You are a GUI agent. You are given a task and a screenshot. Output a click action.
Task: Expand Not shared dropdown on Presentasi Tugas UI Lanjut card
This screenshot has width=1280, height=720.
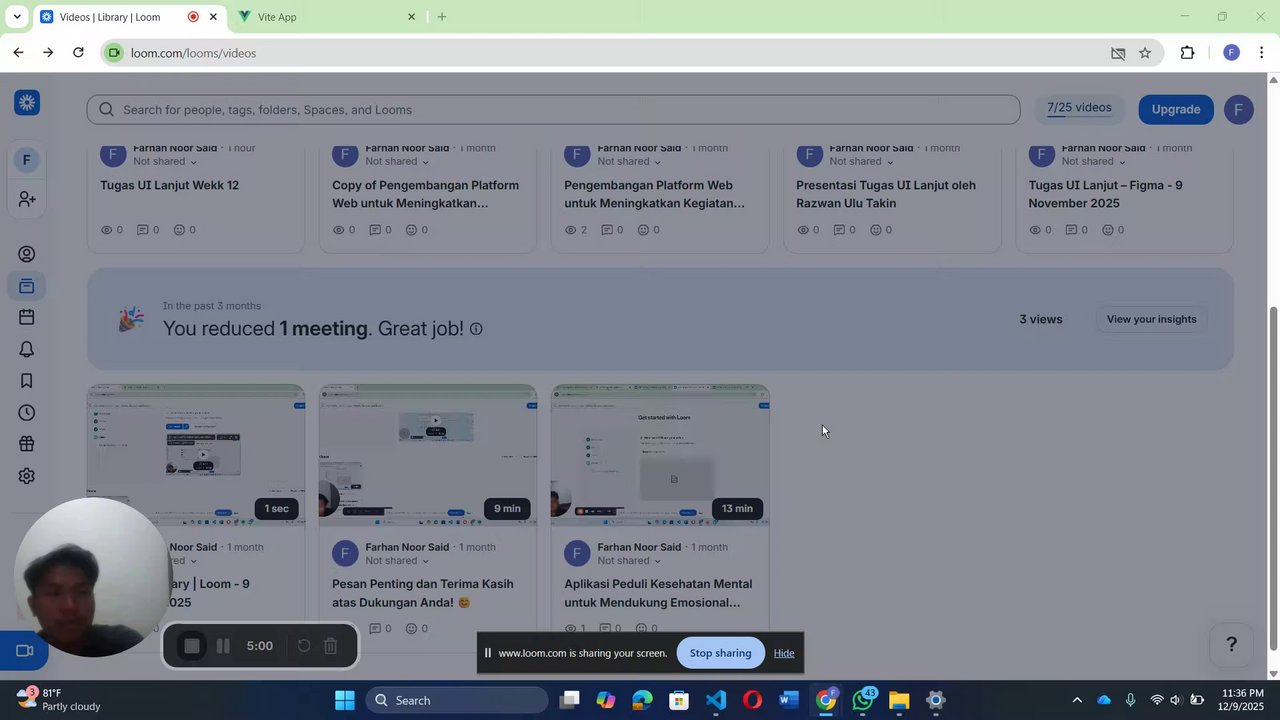[861, 162]
